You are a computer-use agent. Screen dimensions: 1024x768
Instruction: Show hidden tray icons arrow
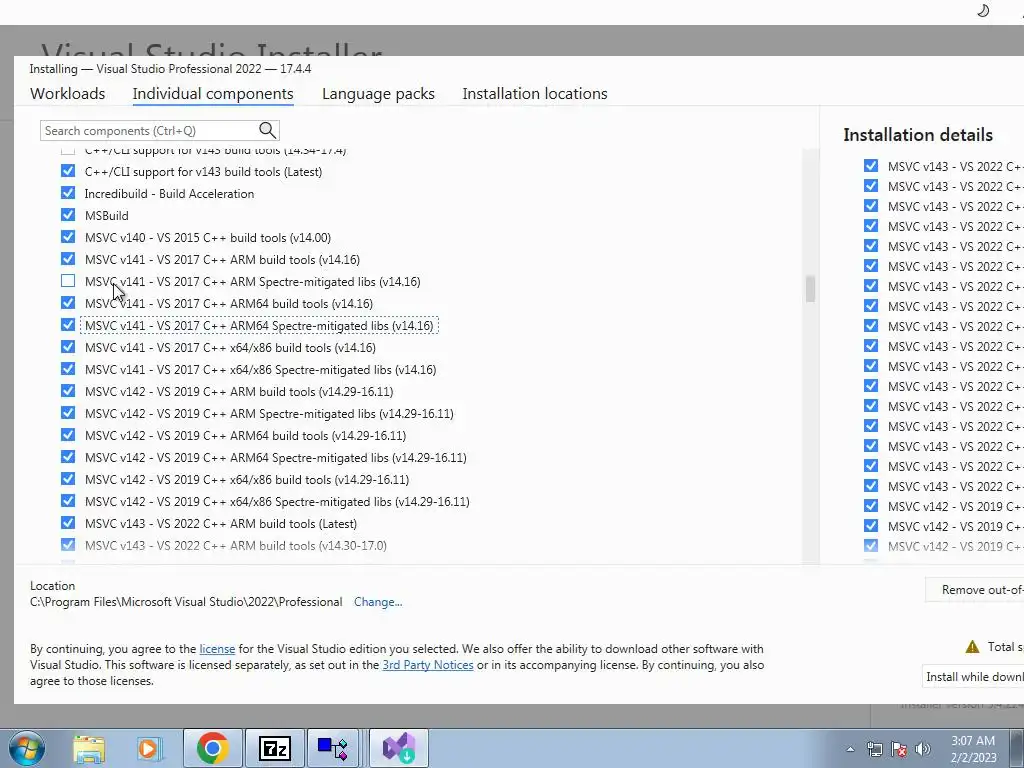coord(850,749)
